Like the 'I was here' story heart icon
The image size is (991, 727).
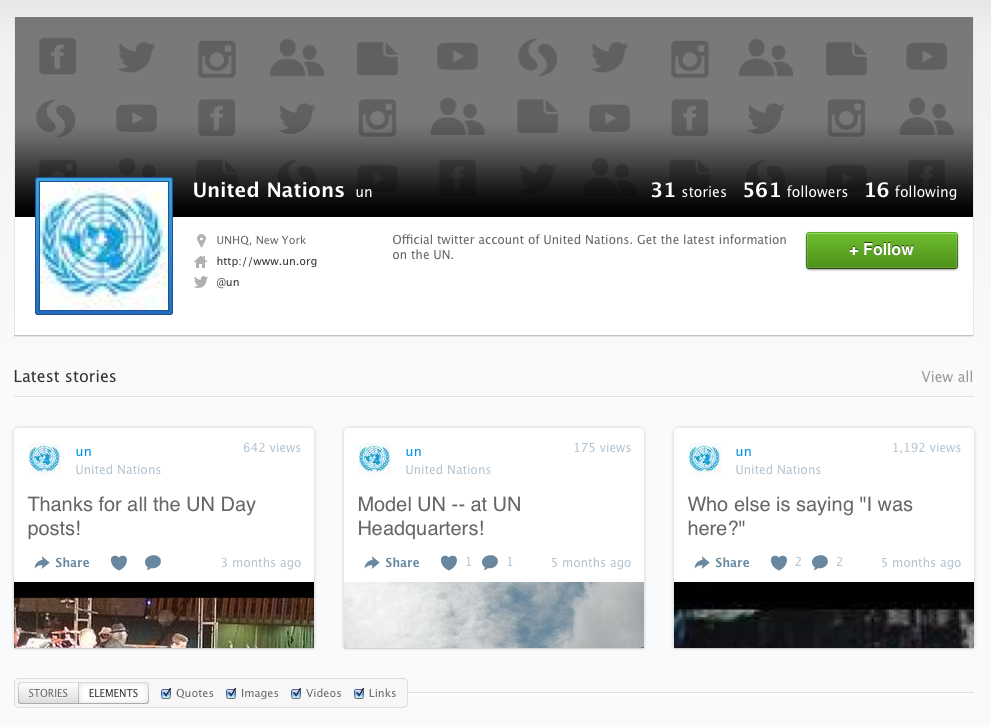click(779, 563)
